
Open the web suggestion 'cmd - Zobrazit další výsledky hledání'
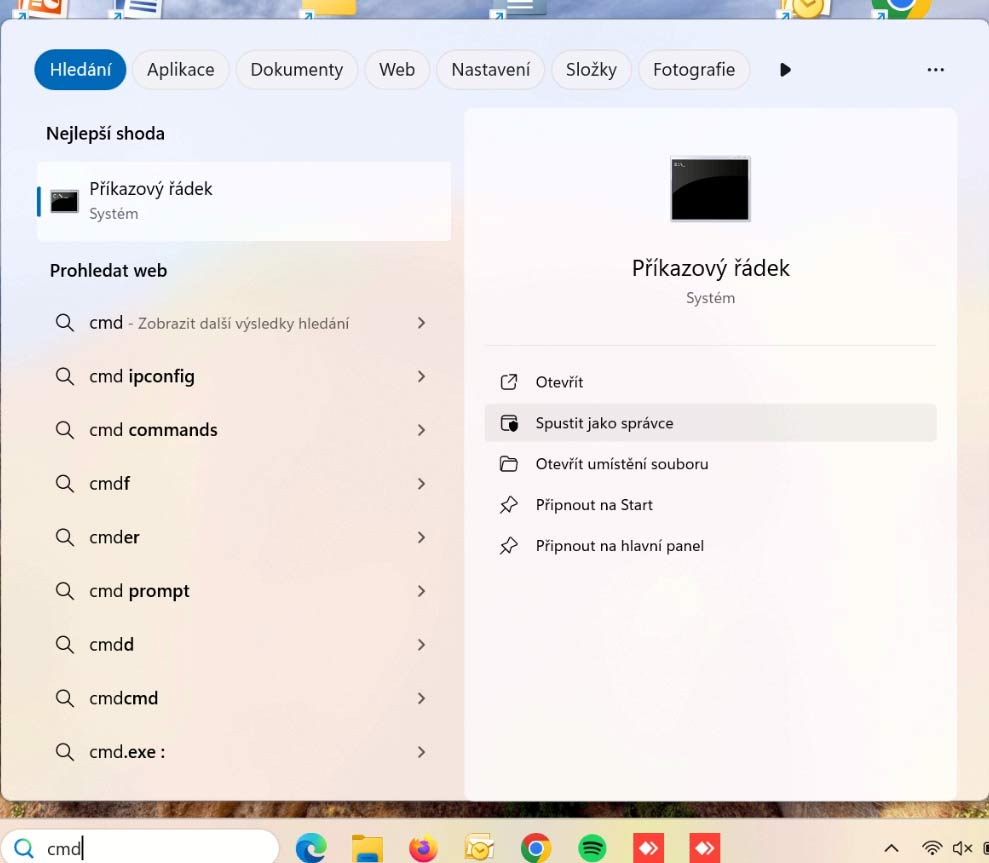pyautogui.click(x=244, y=323)
